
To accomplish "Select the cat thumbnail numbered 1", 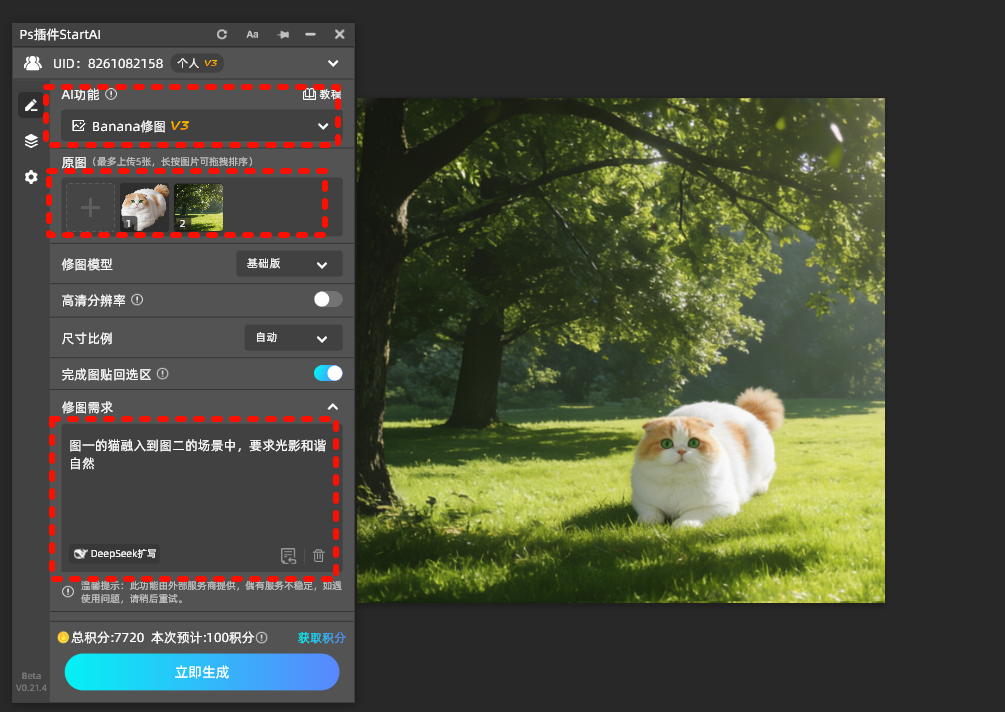I will pyautogui.click(x=145, y=207).
